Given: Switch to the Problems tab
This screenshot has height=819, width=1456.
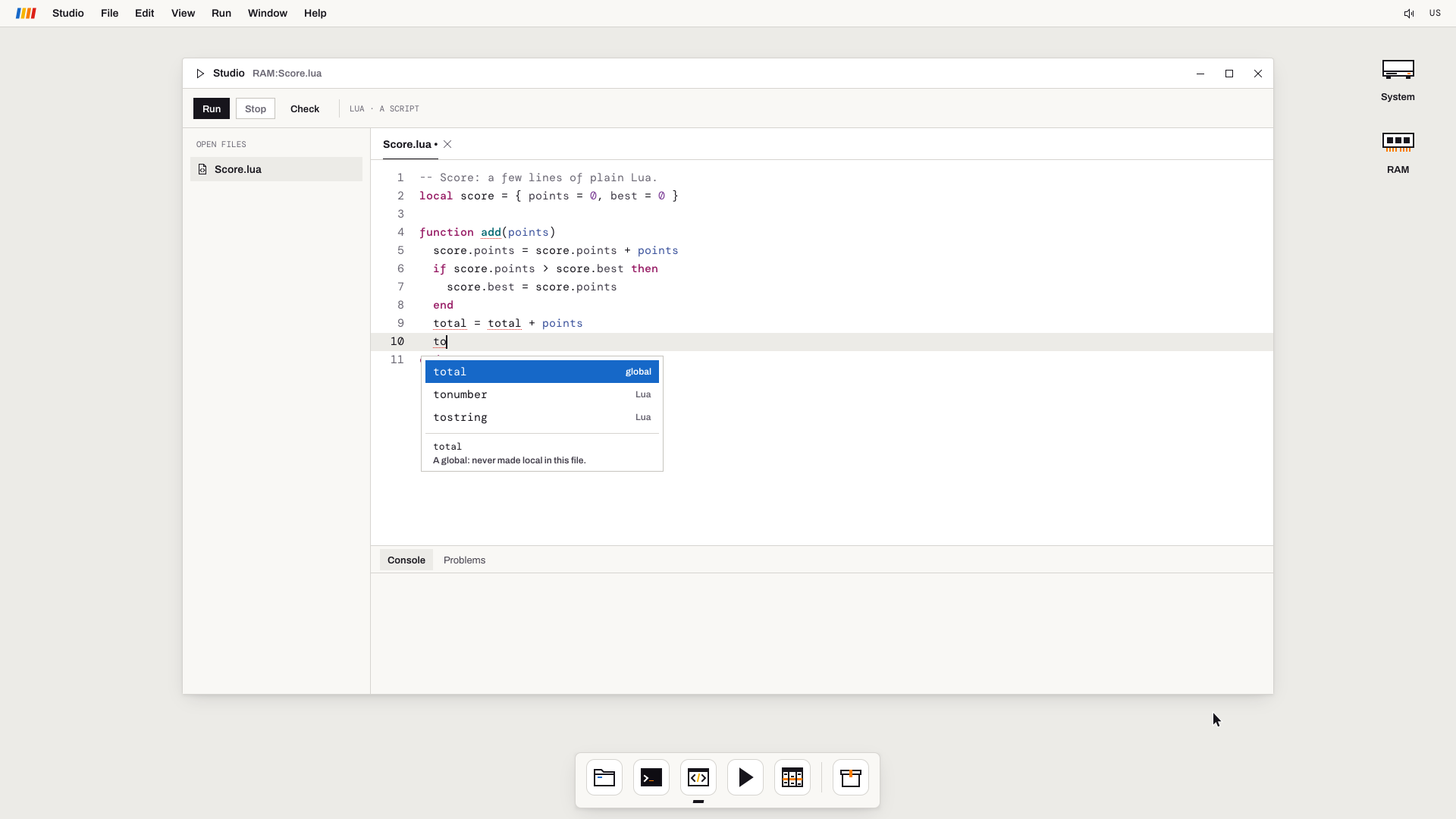Looking at the screenshot, I should pyautogui.click(x=464, y=560).
